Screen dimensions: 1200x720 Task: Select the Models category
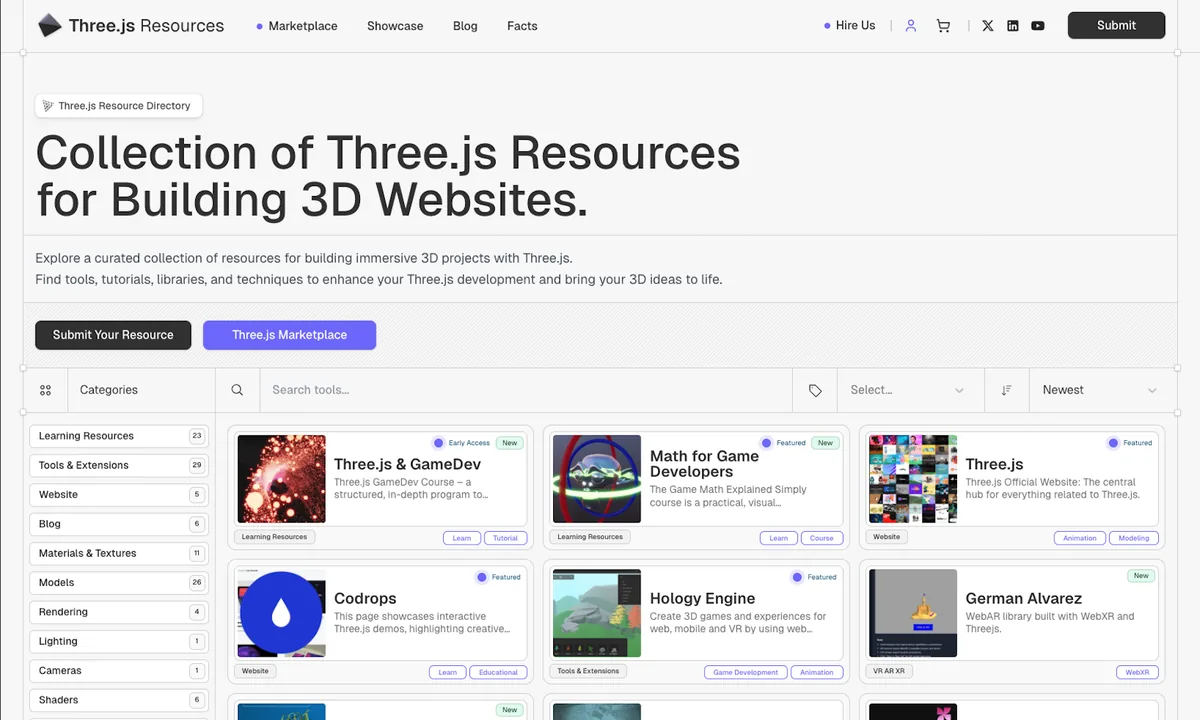click(x=119, y=582)
